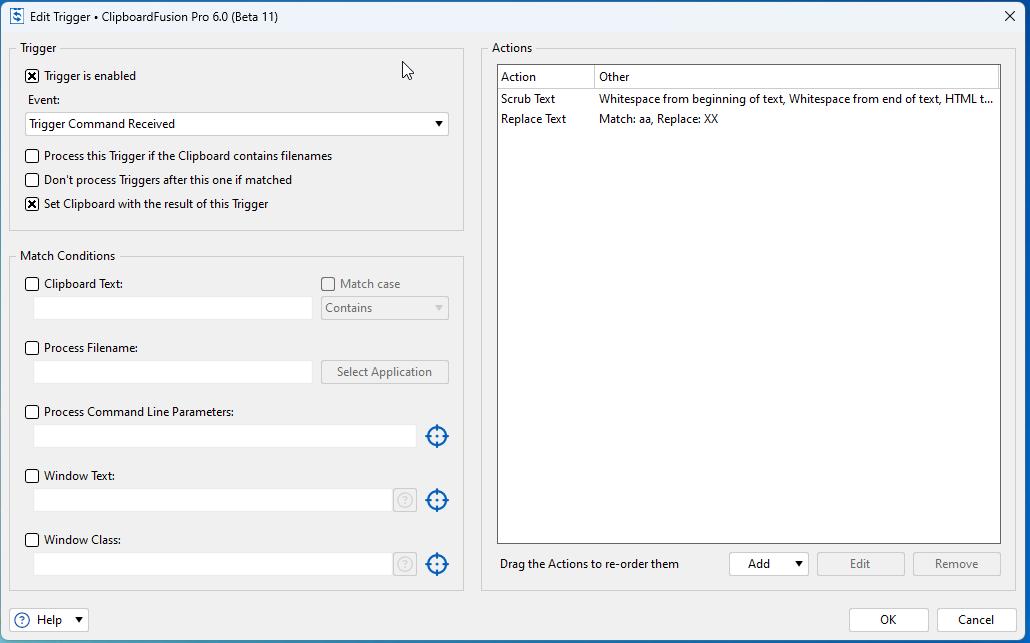Click the Window Text crosshair target icon
The height and width of the screenshot is (643, 1030).
(437, 500)
